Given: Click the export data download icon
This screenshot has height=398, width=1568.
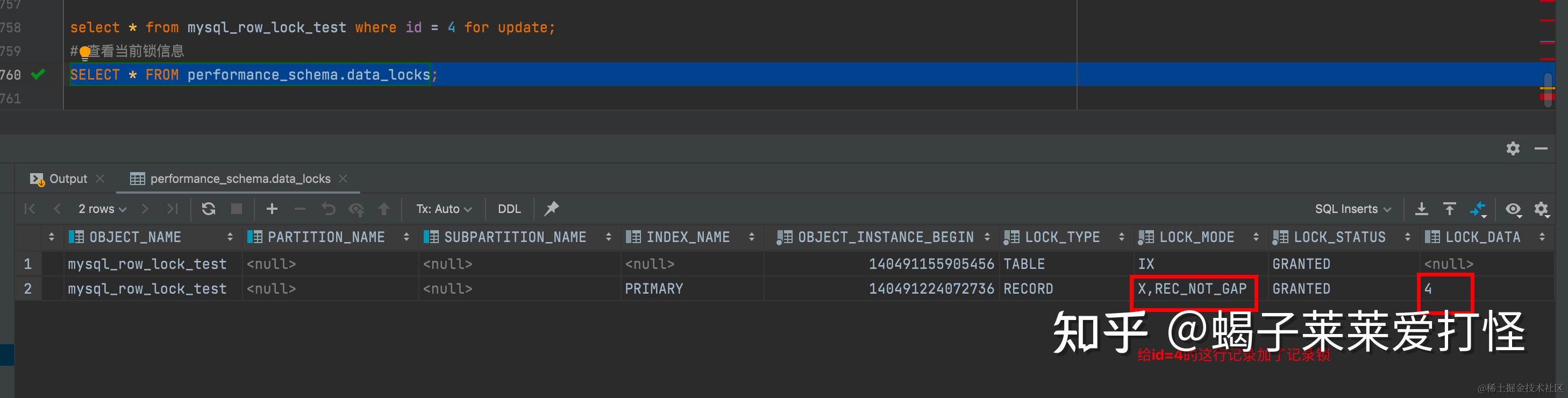Looking at the screenshot, I should pyautogui.click(x=1421, y=209).
